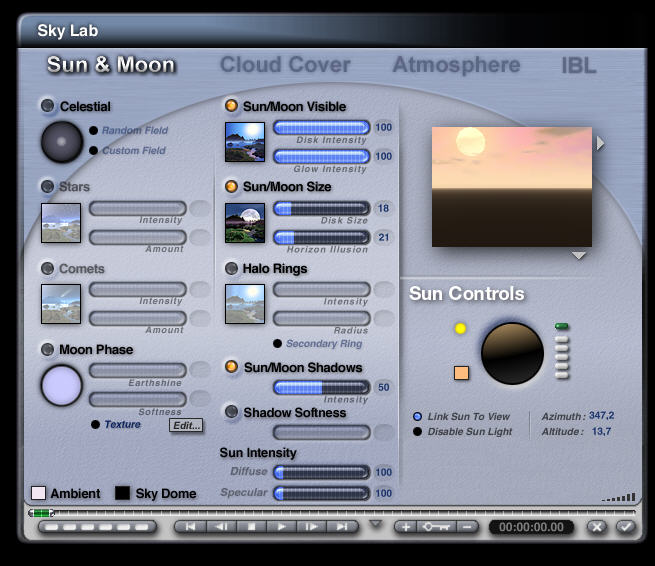Open the animation options triangle dropdown
This screenshot has height=566, width=655.
[376, 524]
